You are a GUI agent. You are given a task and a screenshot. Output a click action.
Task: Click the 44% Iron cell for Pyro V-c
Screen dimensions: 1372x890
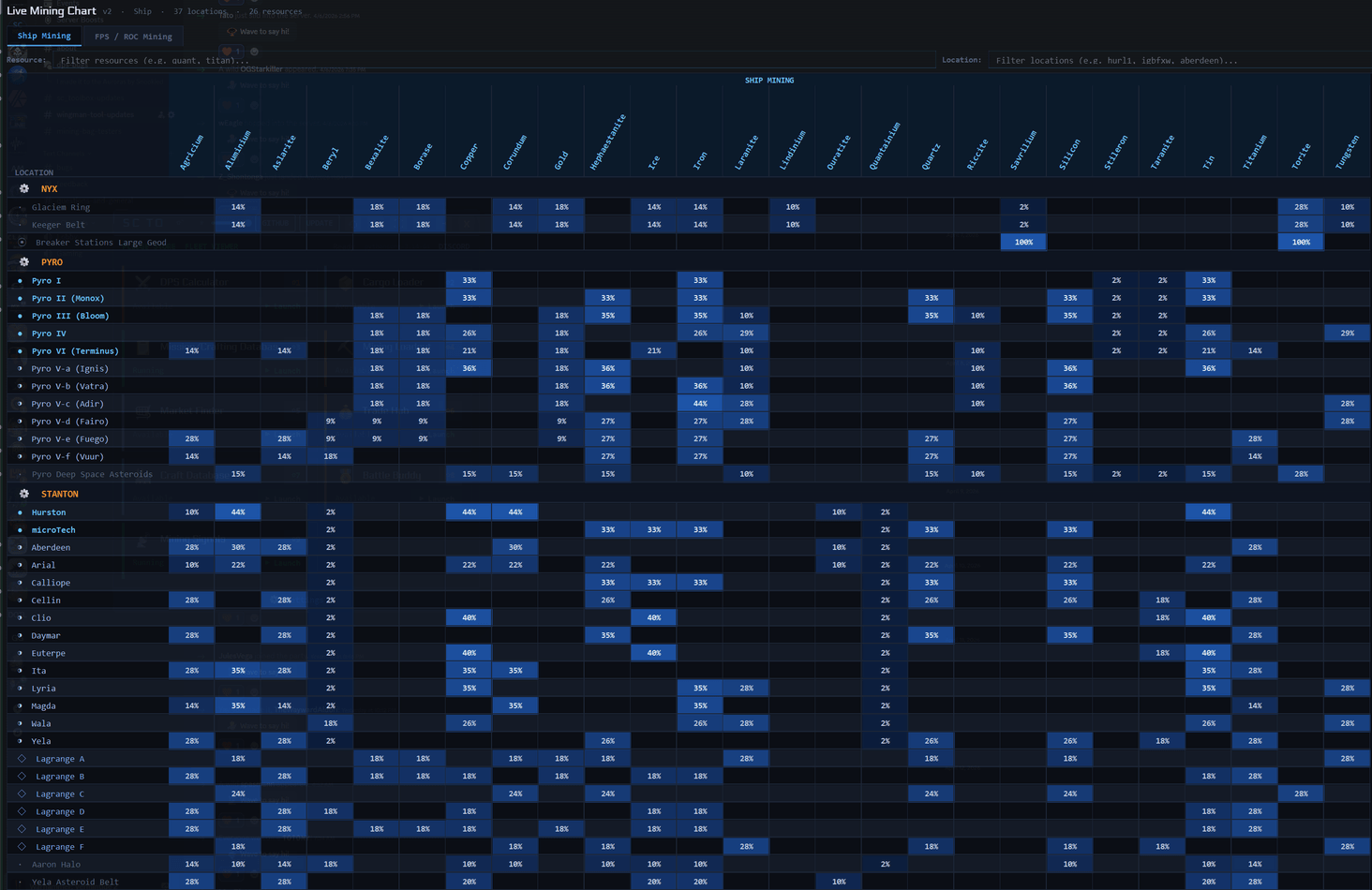click(700, 404)
